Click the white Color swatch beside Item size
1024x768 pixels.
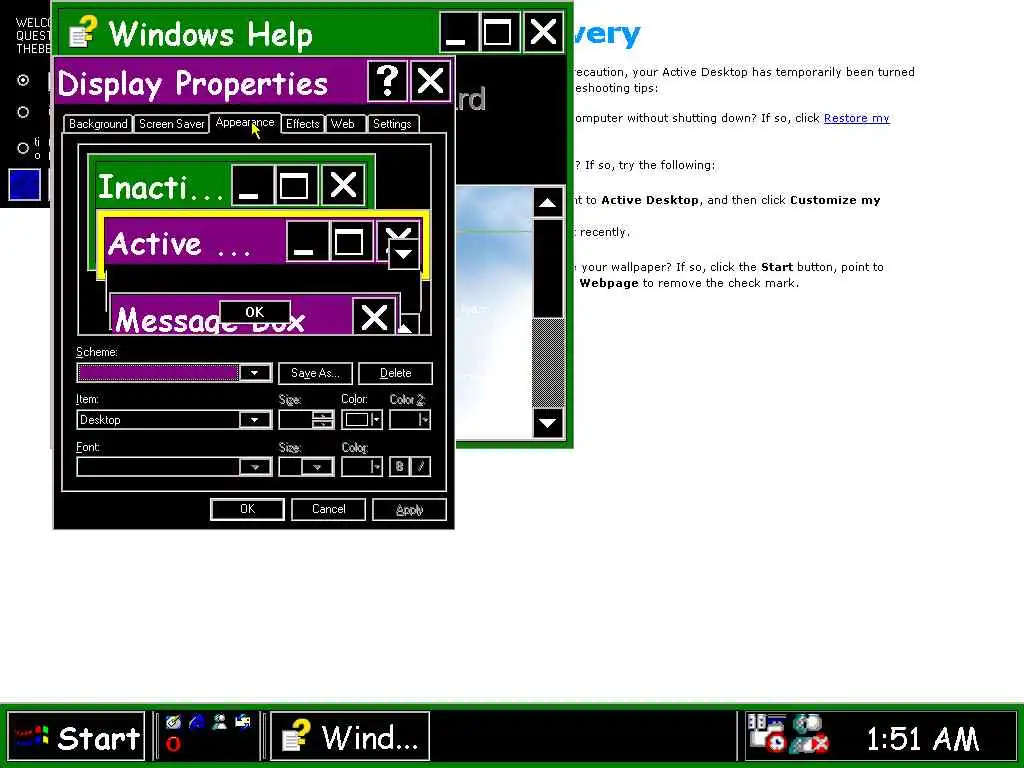(x=357, y=420)
